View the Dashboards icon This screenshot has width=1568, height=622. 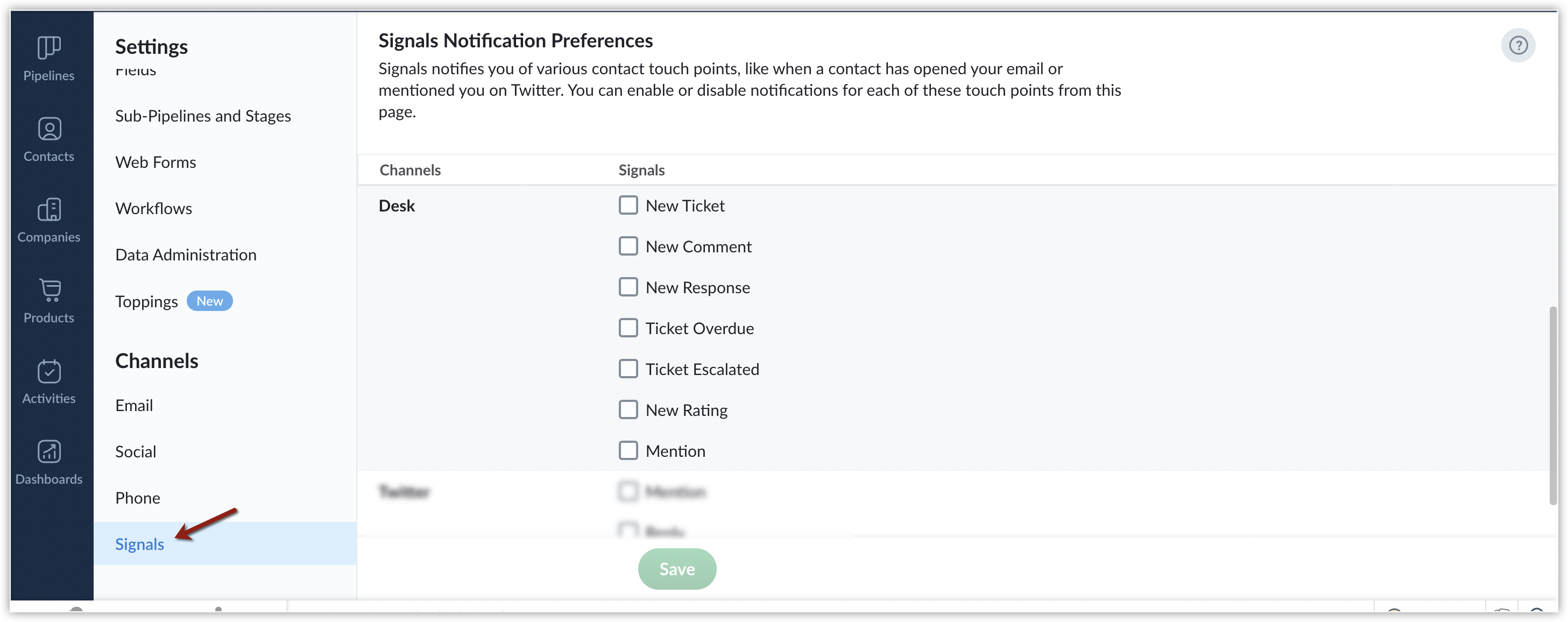point(50,451)
